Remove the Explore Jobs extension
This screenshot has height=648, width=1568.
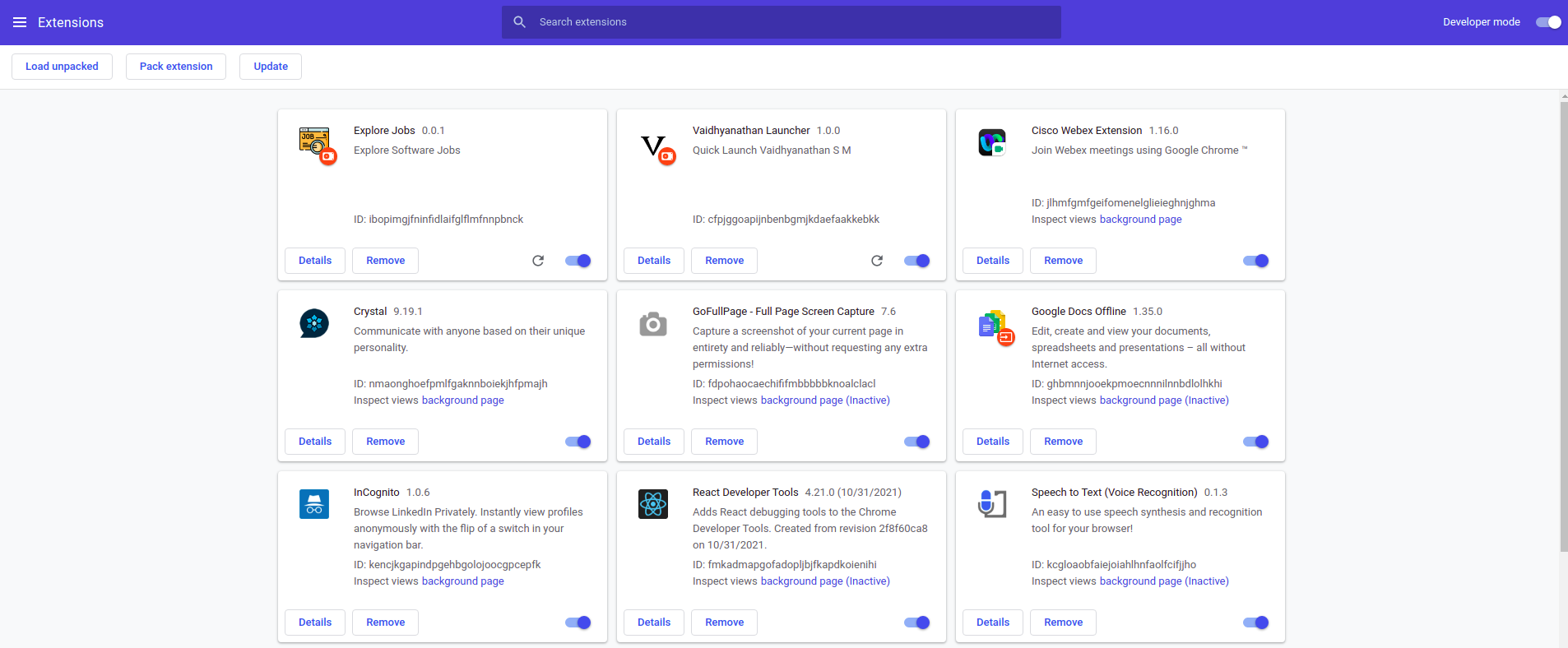click(385, 261)
